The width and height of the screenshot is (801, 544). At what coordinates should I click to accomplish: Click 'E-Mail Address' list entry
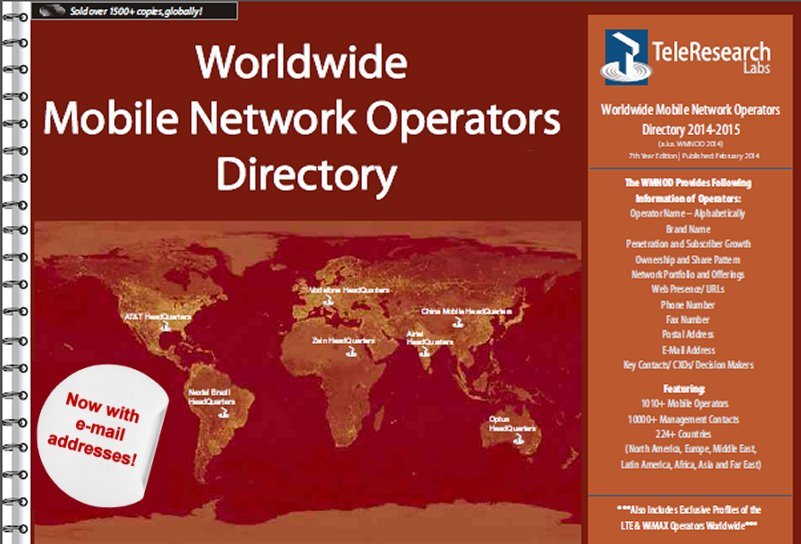click(x=688, y=350)
